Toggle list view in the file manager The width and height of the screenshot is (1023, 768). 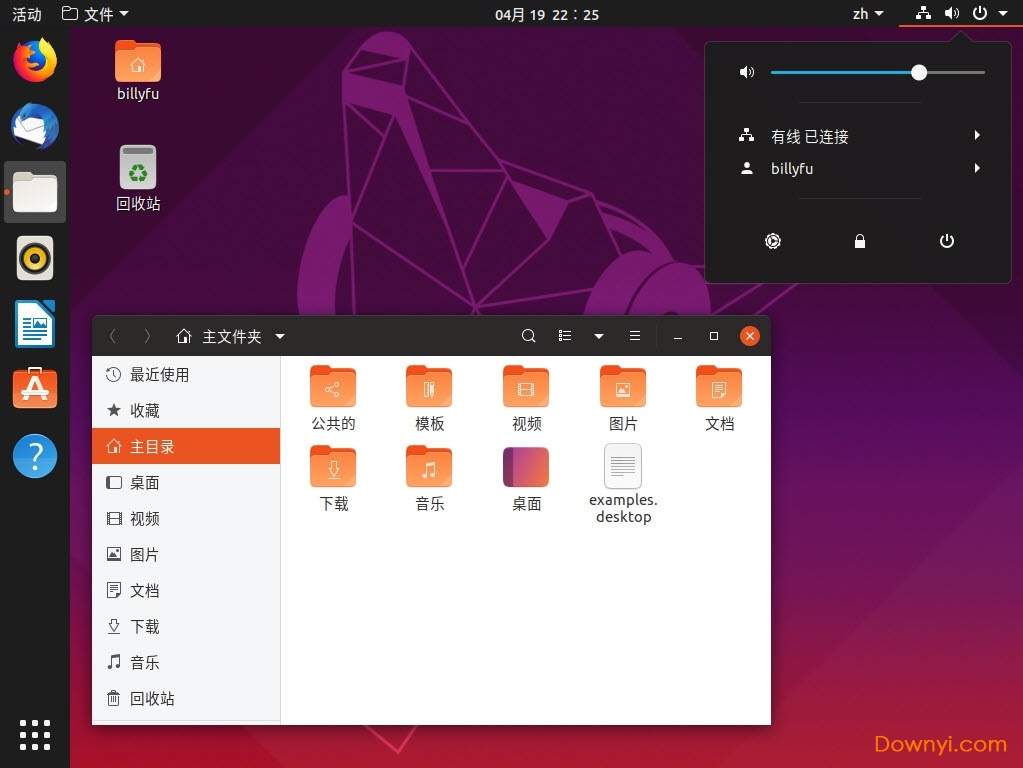click(565, 336)
